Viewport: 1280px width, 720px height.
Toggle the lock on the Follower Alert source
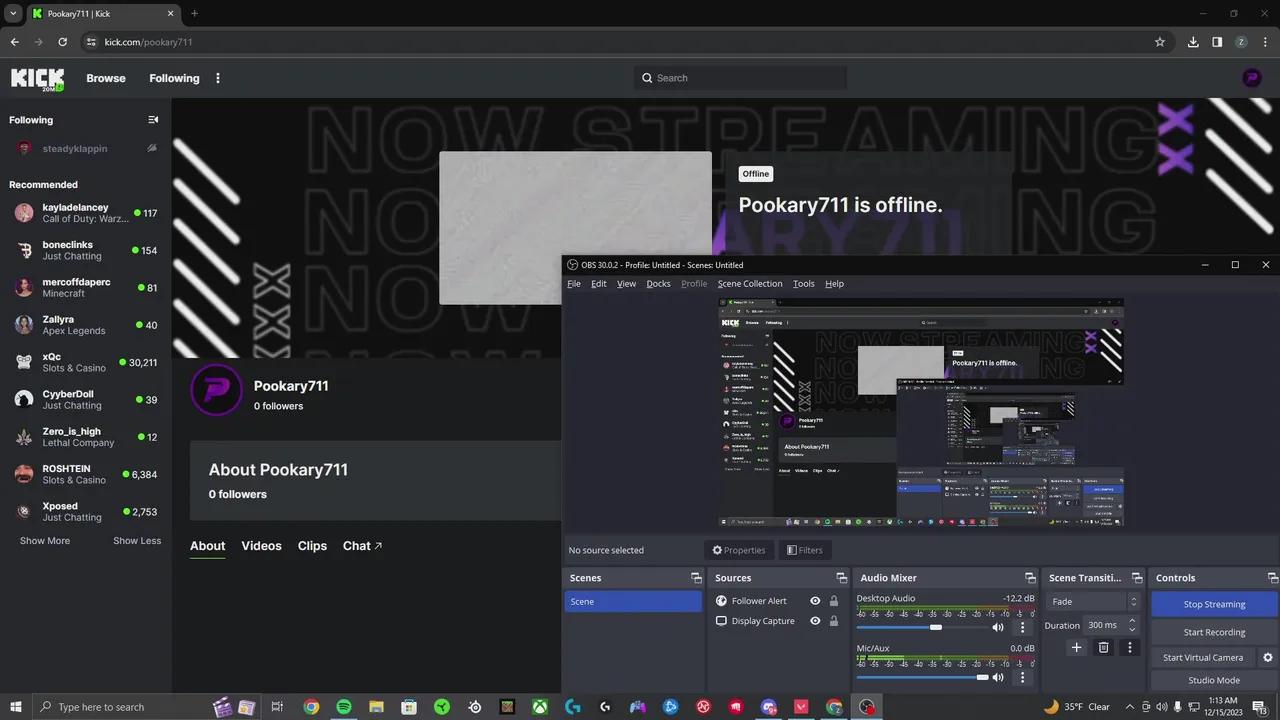(834, 601)
